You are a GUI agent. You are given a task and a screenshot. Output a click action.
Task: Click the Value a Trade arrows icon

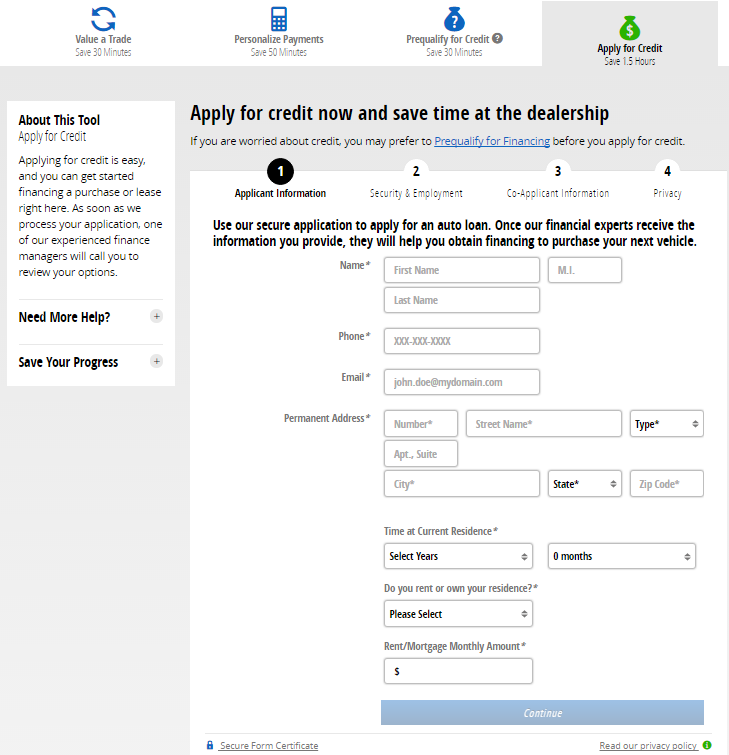point(103,18)
